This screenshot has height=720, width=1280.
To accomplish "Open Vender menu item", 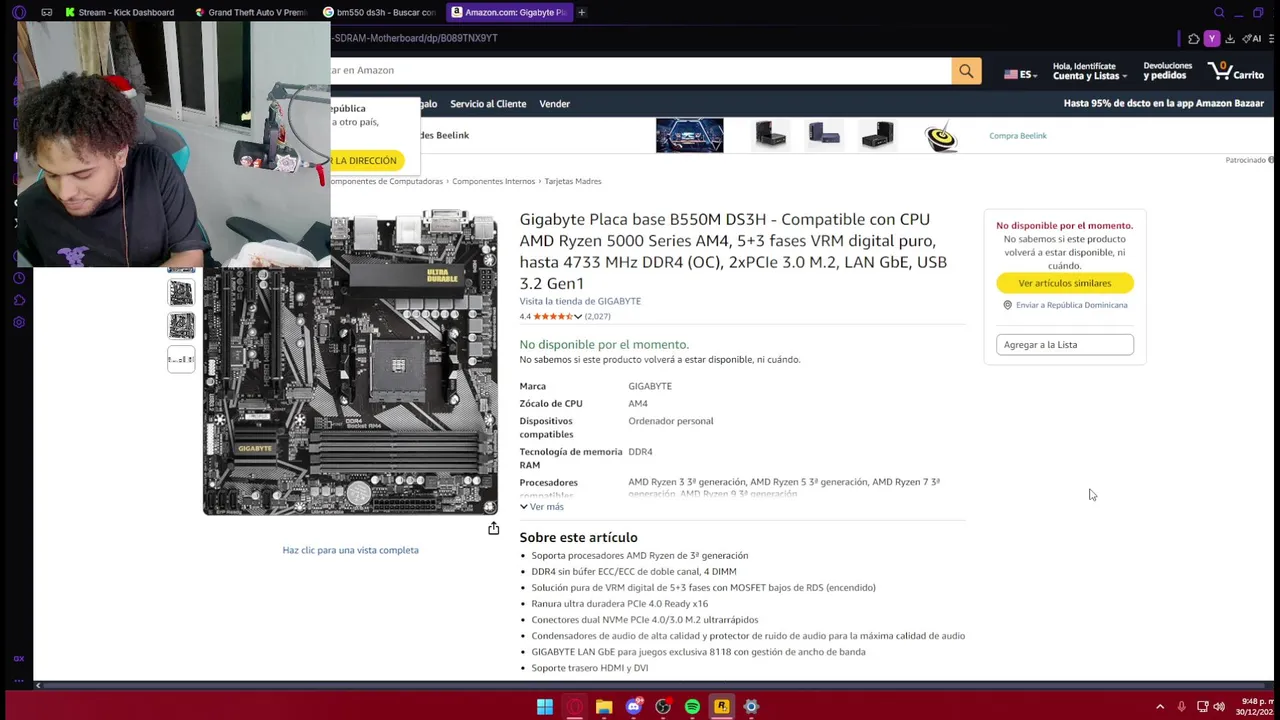I will tap(554, 104).
